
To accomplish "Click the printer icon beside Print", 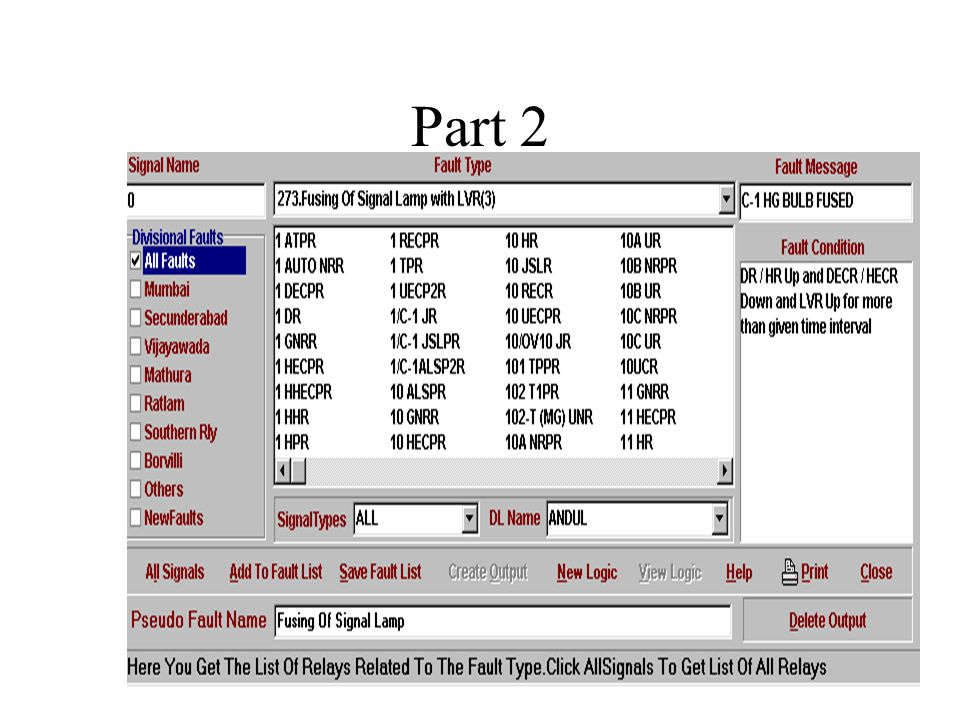I will 789,572.
